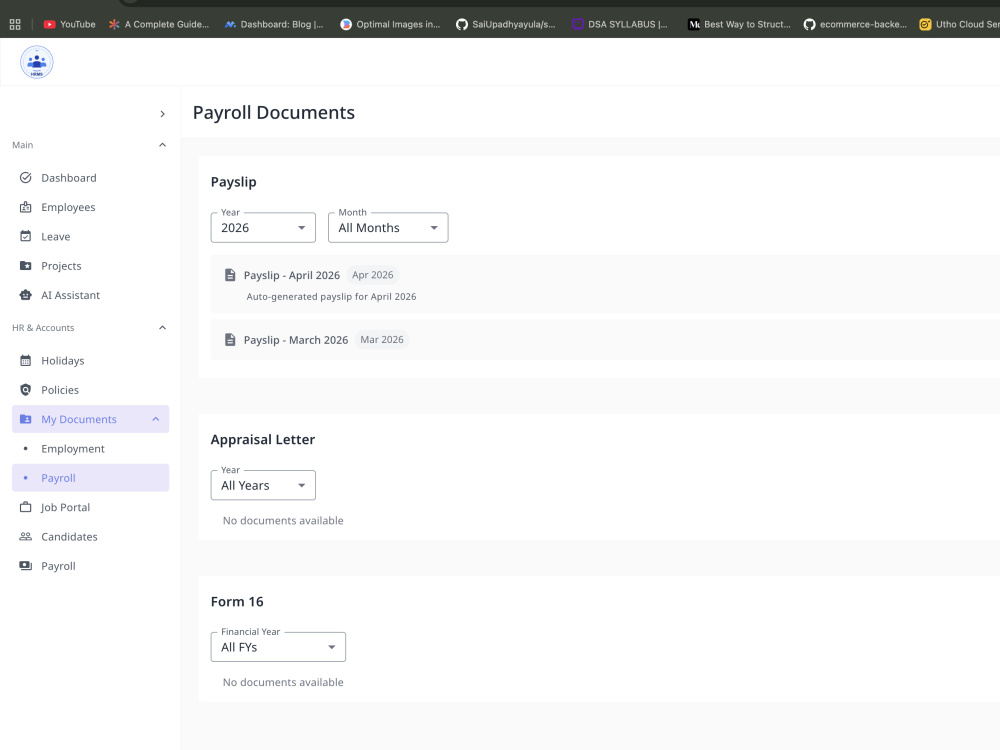Image resolution: width=1000 pixels, height=750 pixels.
Task: Open the Month All Months dropdown
Action: [x=388, y=228]
